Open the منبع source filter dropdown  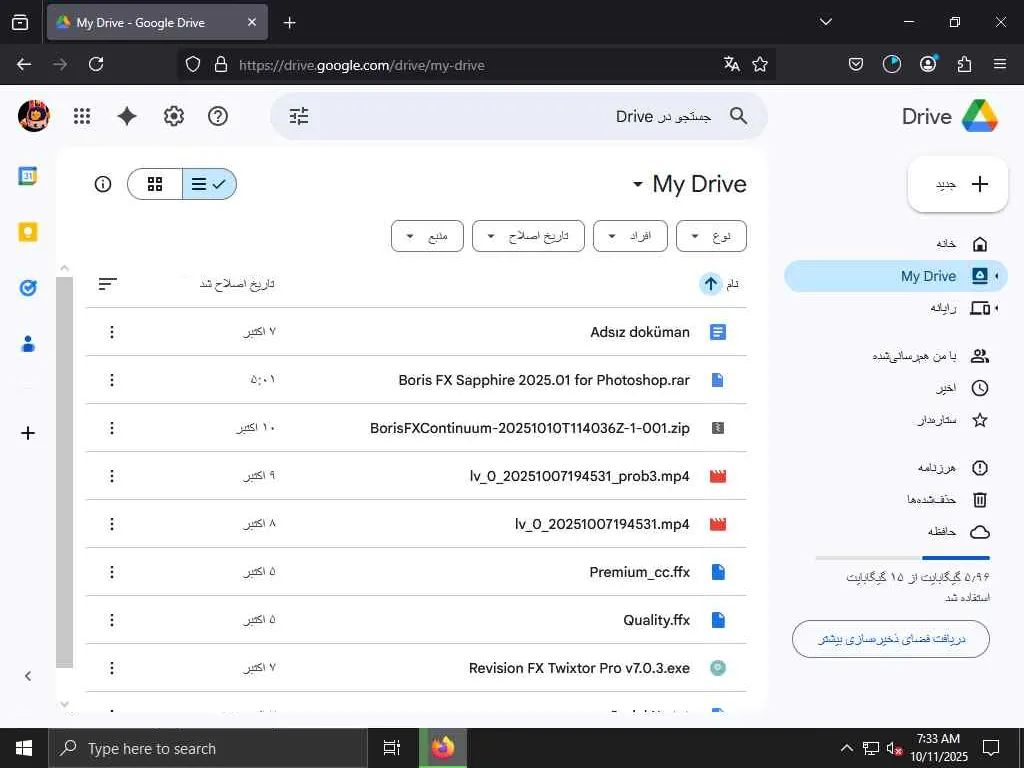[427, 236]
